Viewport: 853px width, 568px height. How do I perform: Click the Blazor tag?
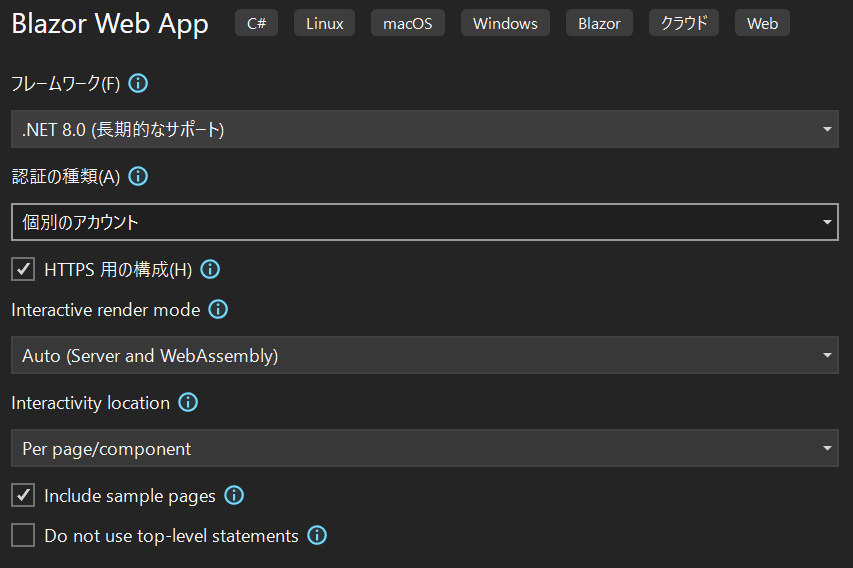tap(599, 23)
